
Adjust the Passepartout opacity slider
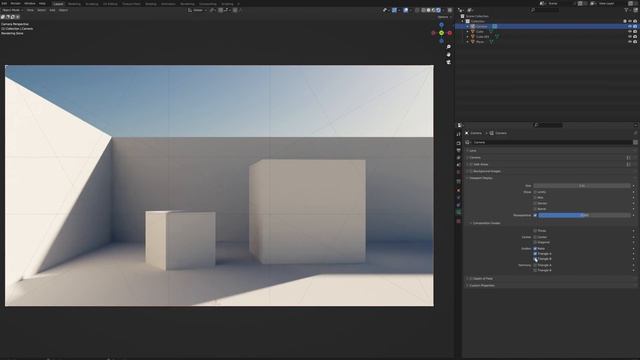pos(584,215)
